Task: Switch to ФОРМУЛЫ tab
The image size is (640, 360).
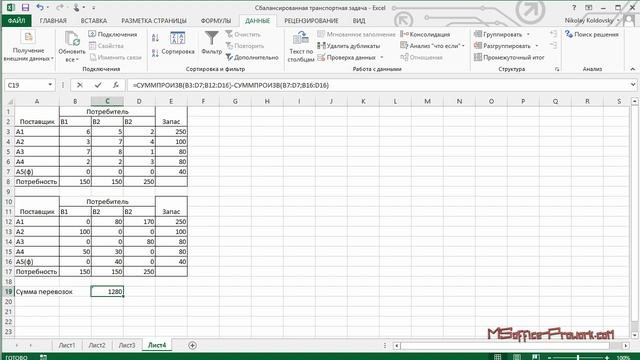Action: pos(216,20)
